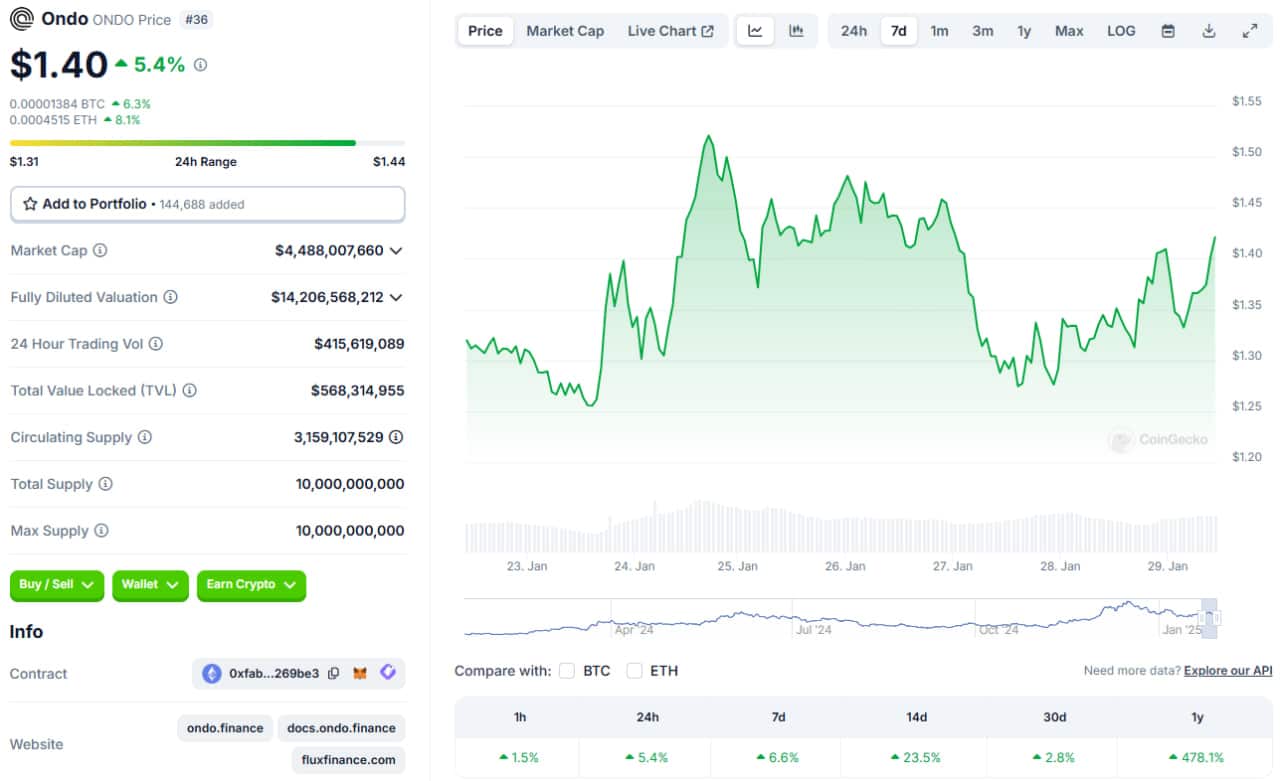Show Total Supply info tooltip

point(105,484)
